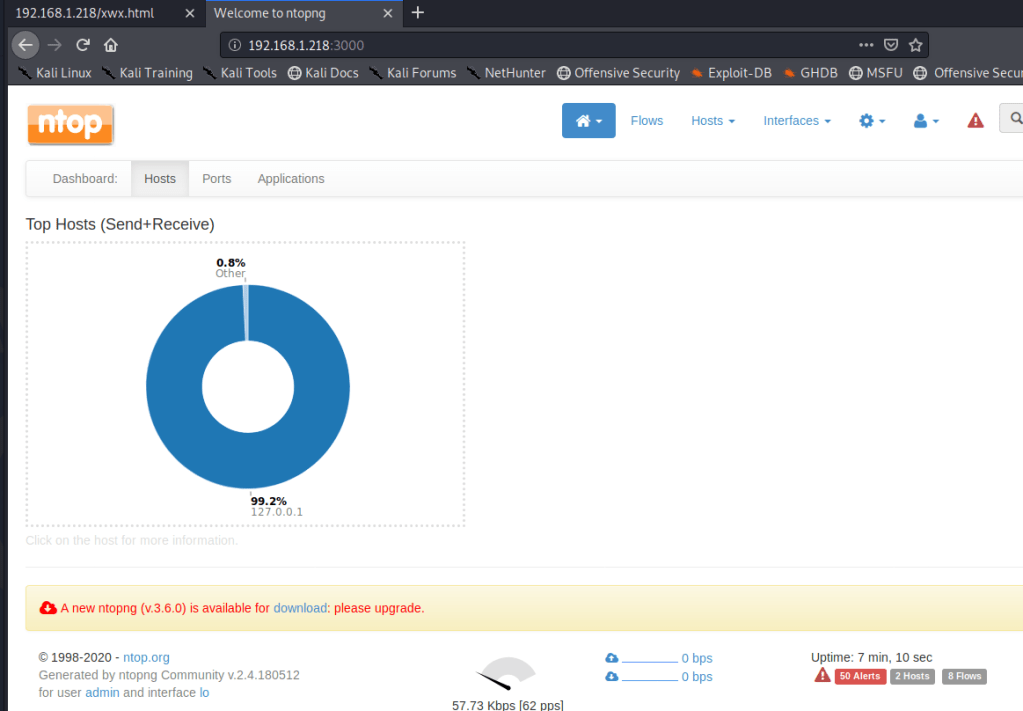Click the ntop logo
The height and width of the screenshot is (711, 1023).
[x=70, y=124]
